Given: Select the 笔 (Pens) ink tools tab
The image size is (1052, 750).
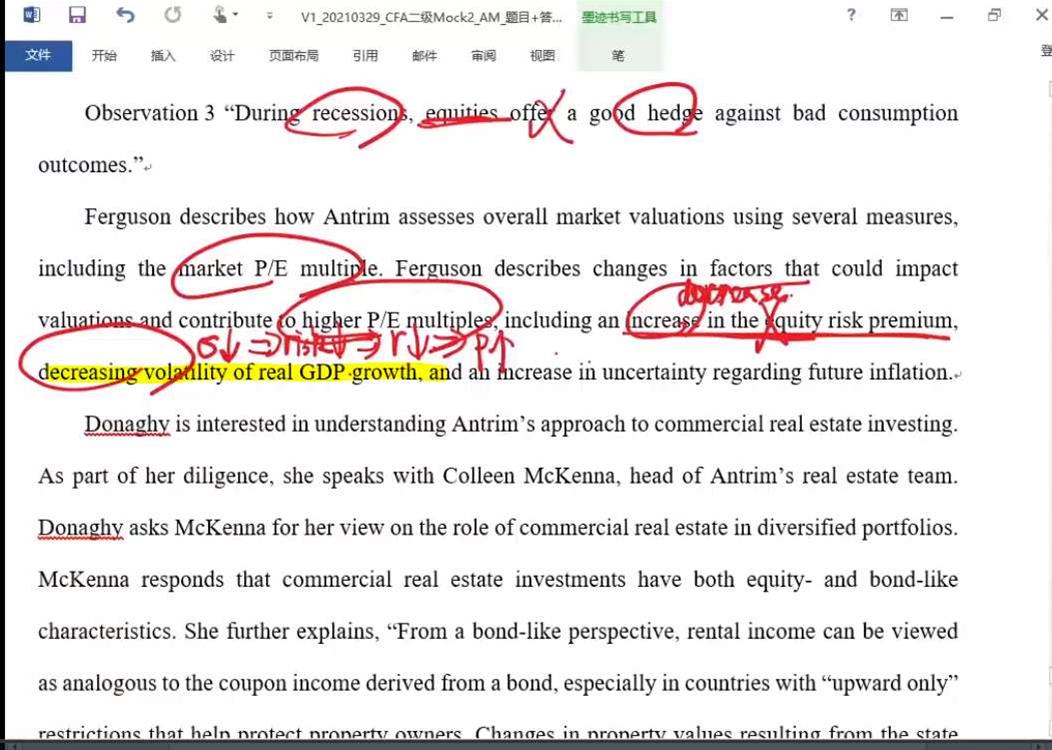Looking at the screenshot, I should pos(618,56).
